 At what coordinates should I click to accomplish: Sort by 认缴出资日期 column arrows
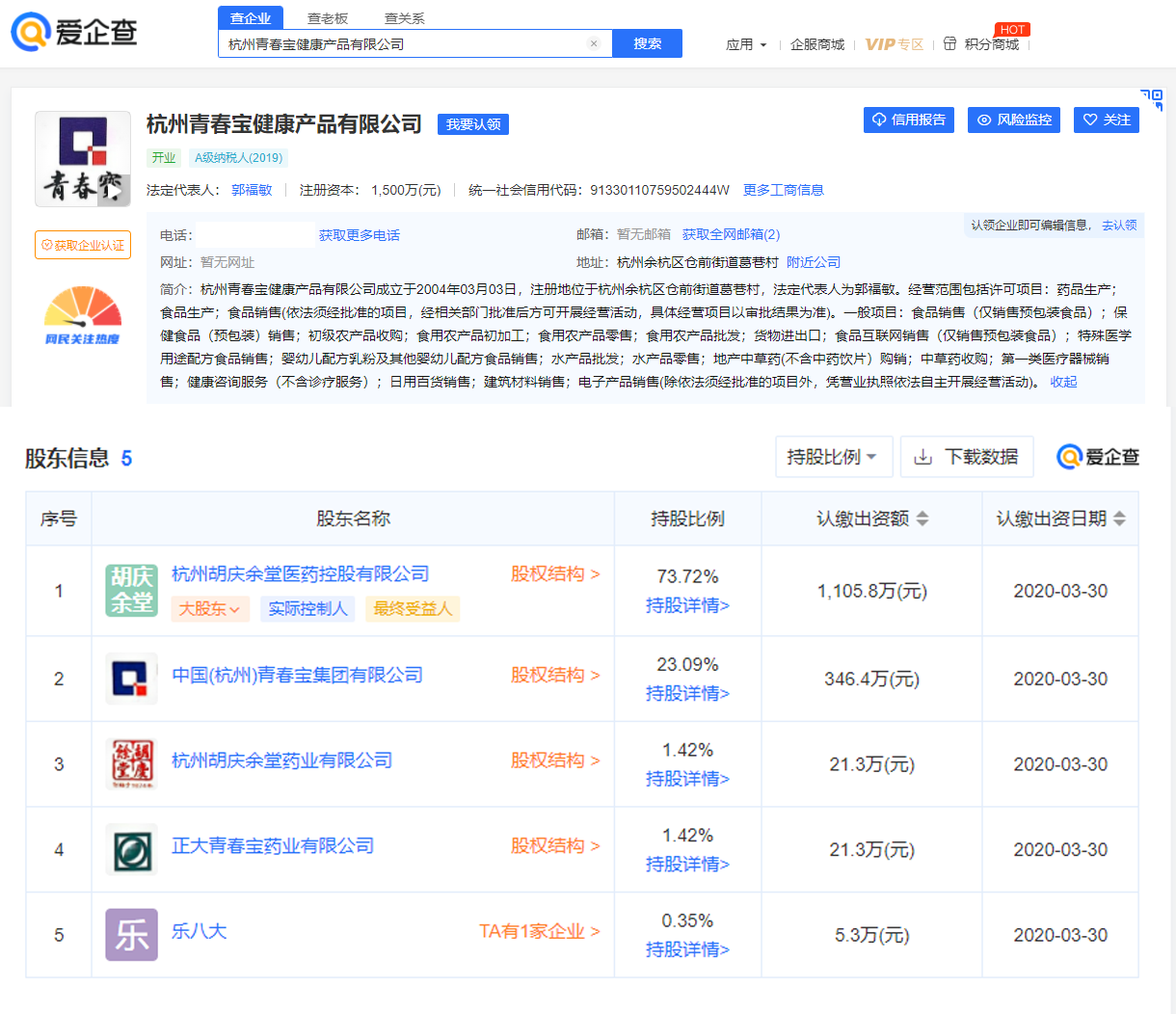(x=1119, y=519)
